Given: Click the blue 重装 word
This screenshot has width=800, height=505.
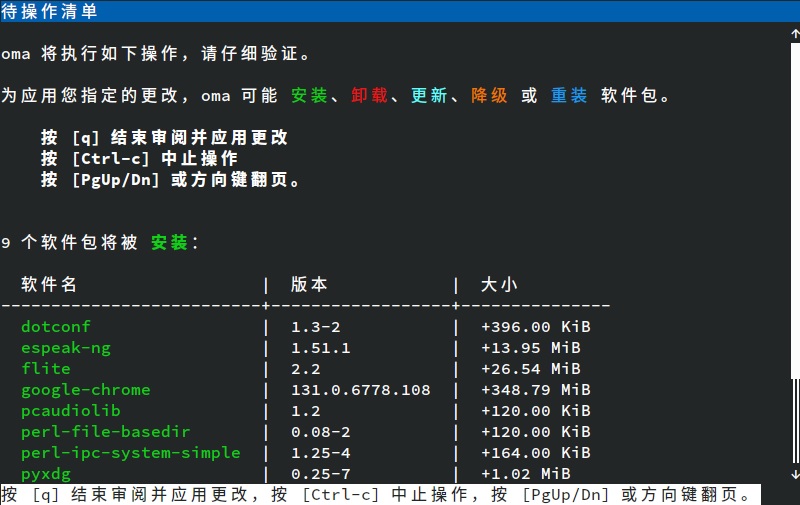Looking at the screenshot, I should (x=569, y=95).
